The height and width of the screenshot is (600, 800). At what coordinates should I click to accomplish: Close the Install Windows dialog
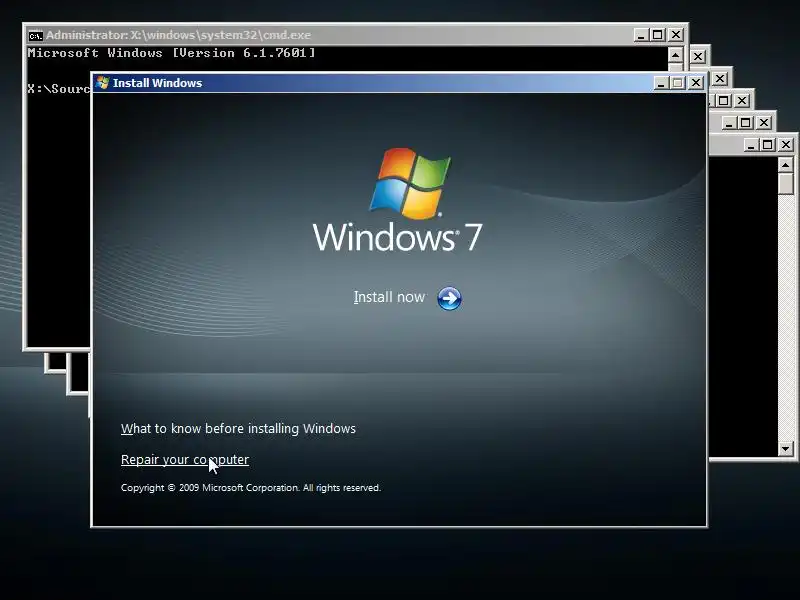[x=695, y=83]
